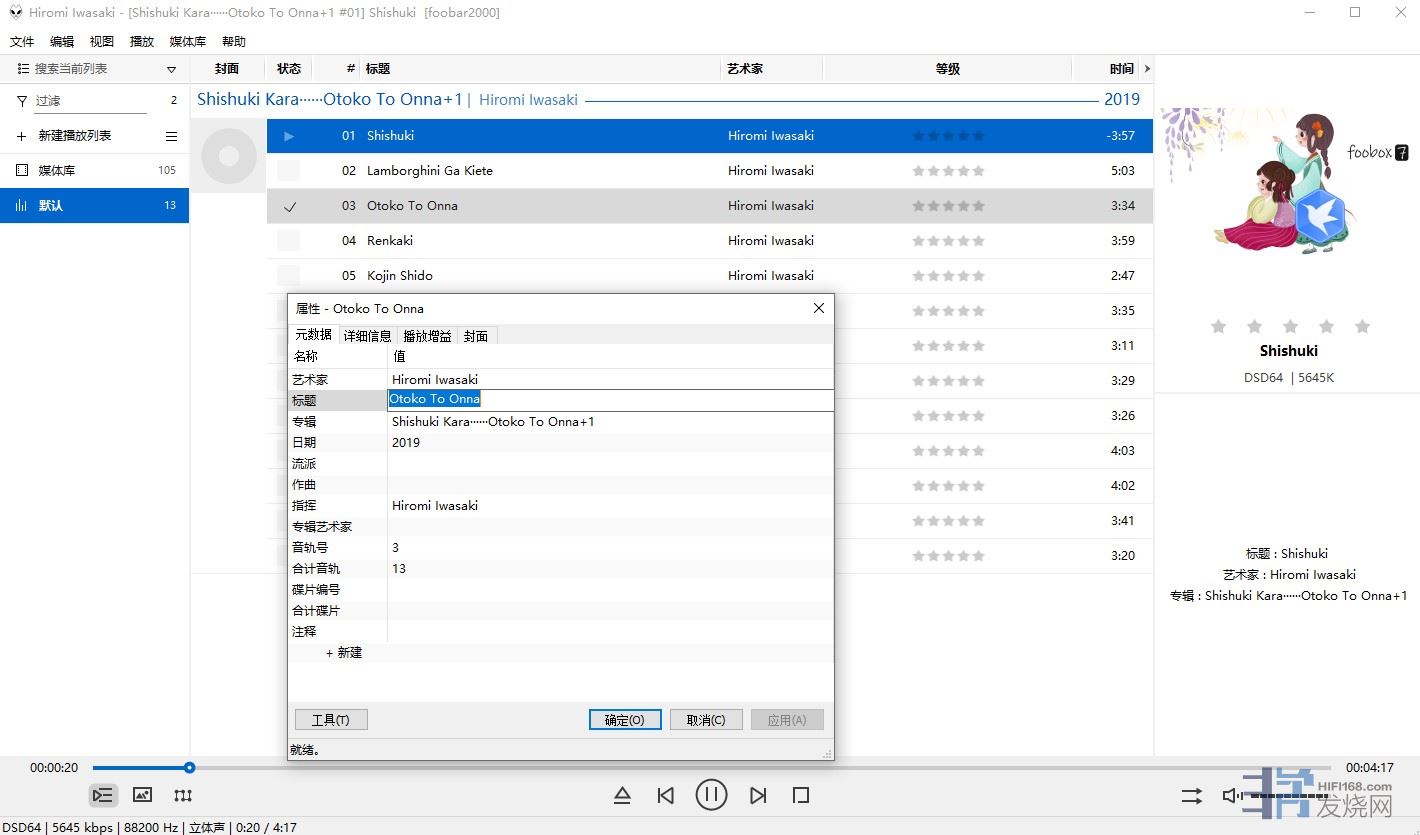Toggle the playlist view button
Viewport: 1420px width, 835px height.
pos(102,795)
